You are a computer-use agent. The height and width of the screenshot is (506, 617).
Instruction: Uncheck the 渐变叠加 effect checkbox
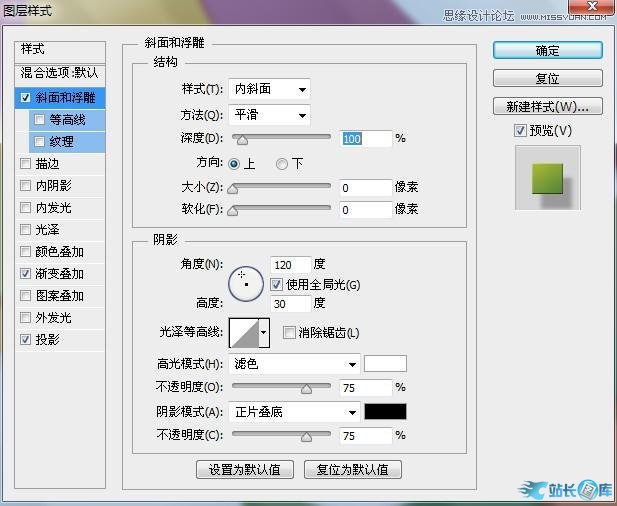click(x=25, y=274)
